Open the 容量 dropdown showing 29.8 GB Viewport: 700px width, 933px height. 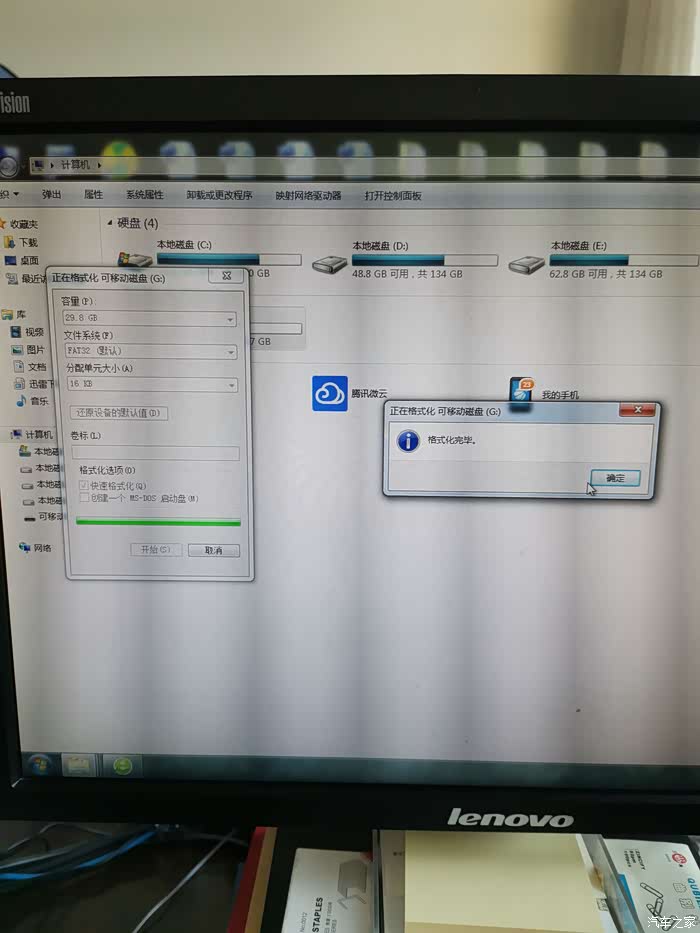click(x=149, y=318)
